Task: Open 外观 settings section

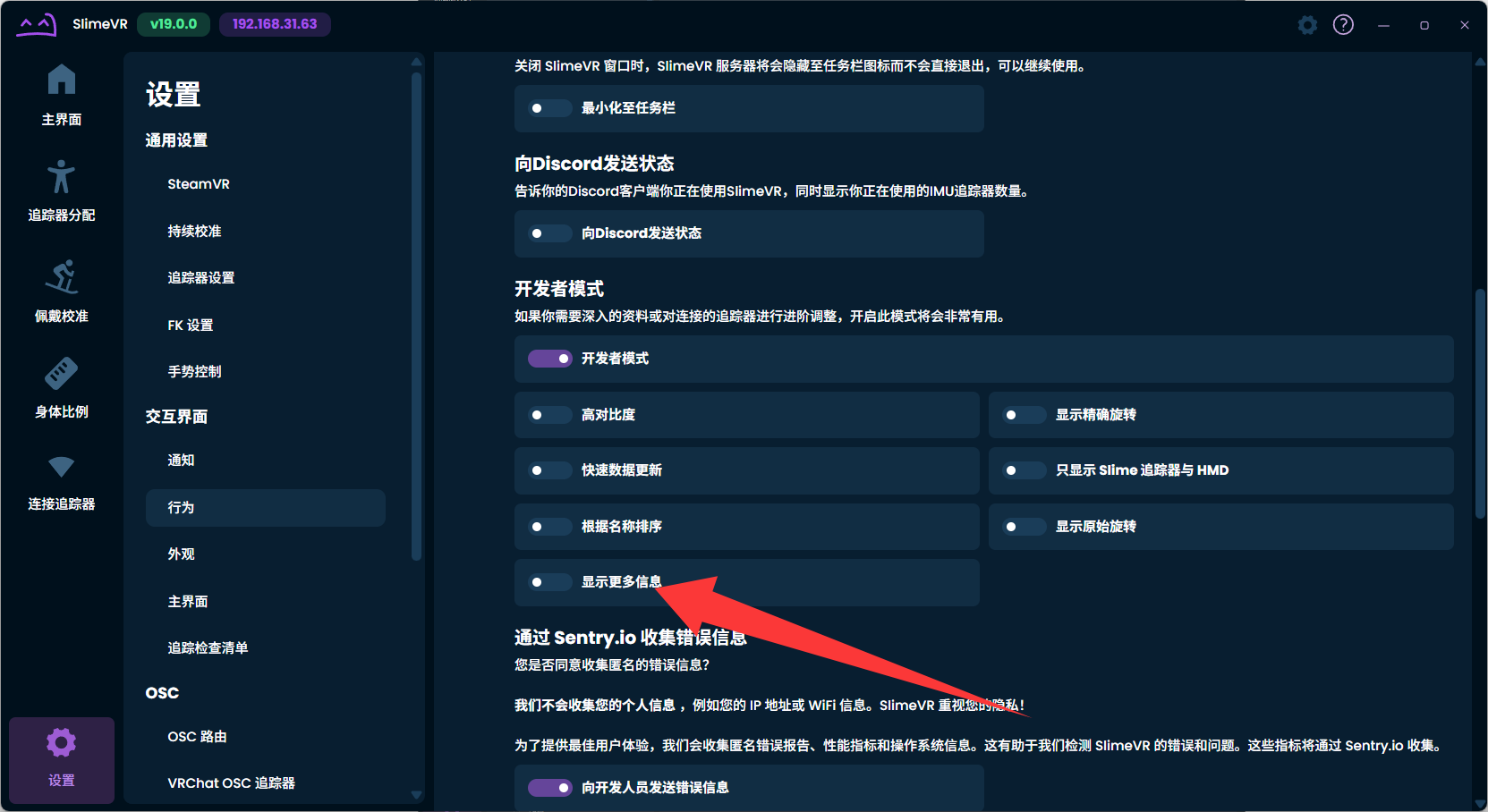Action: tap(265, 554)
